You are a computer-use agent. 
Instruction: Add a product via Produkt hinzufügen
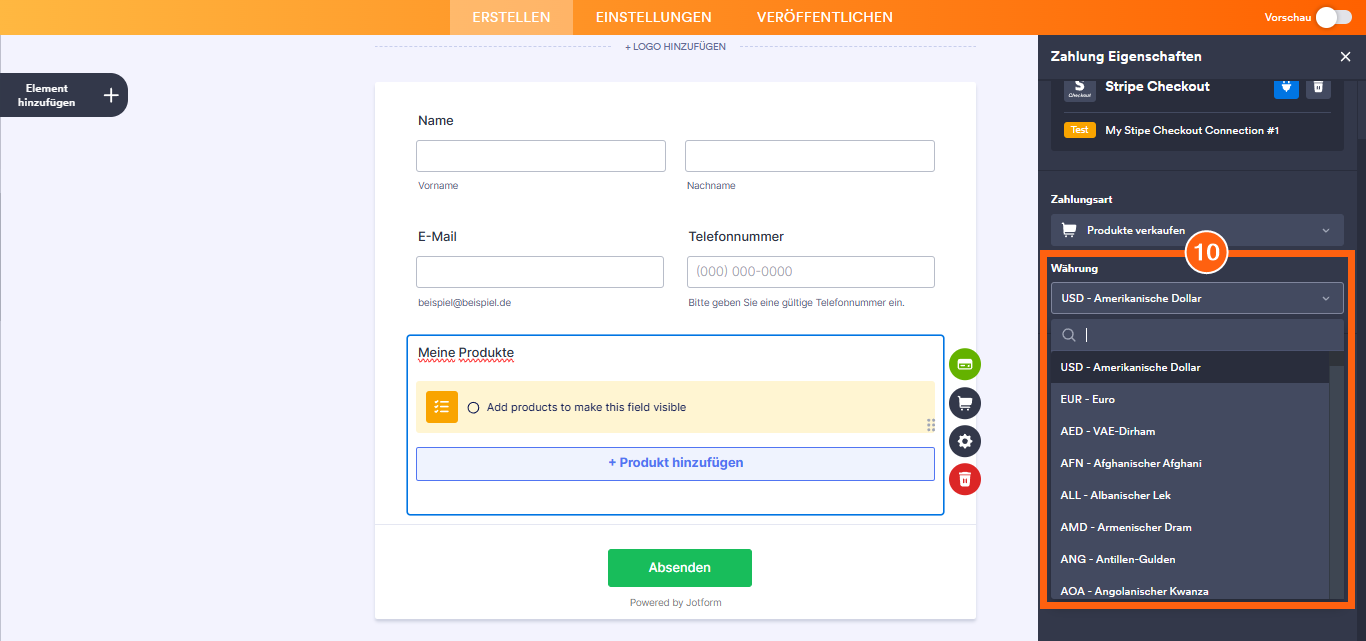[x=675, y=462]
